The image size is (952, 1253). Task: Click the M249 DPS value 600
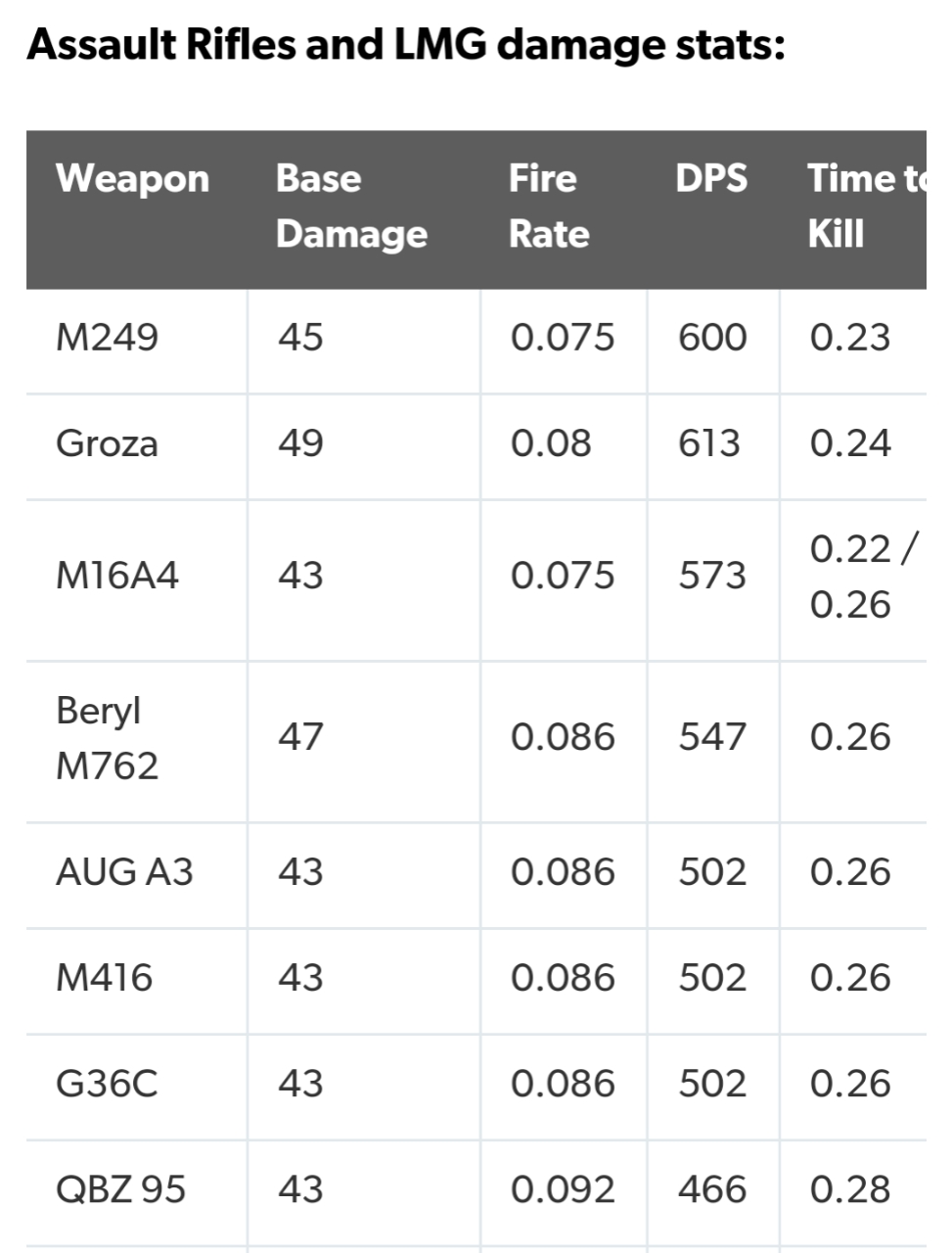pyautogui.click(x=712, y=338)
